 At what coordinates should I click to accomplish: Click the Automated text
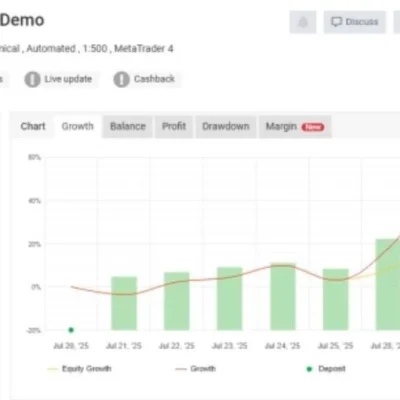[x=51, y=49]
